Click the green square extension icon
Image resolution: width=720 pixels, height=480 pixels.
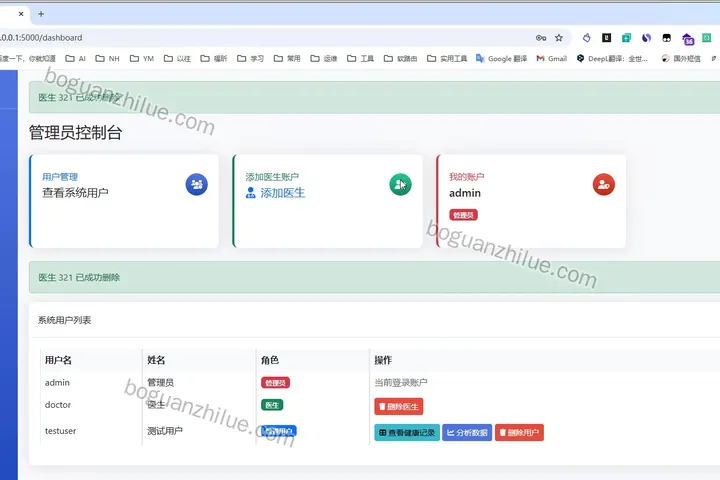point(707,38)
